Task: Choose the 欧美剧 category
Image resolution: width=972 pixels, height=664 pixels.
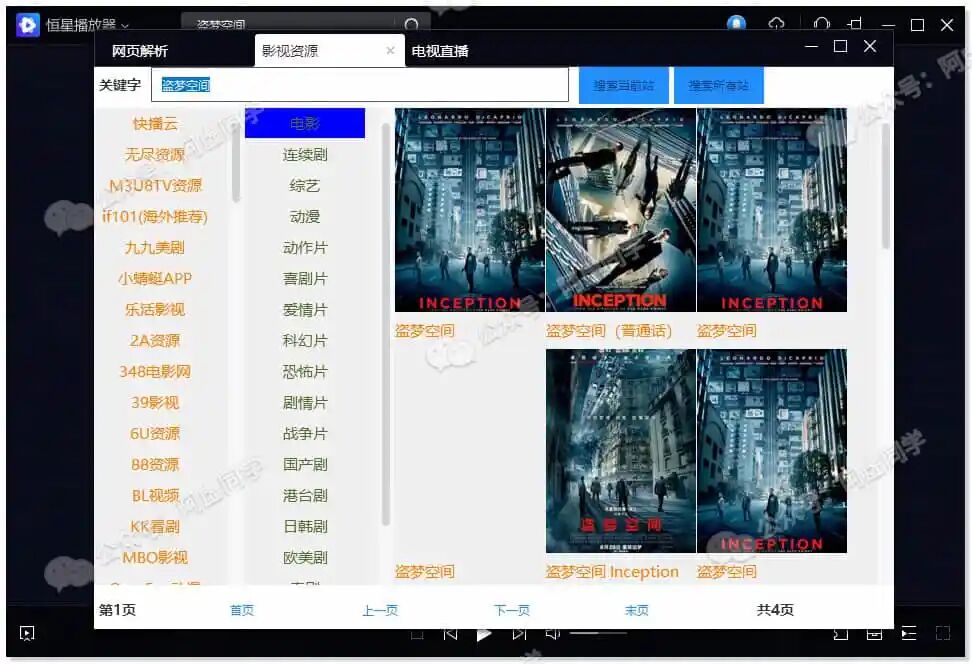Action: 305,557
